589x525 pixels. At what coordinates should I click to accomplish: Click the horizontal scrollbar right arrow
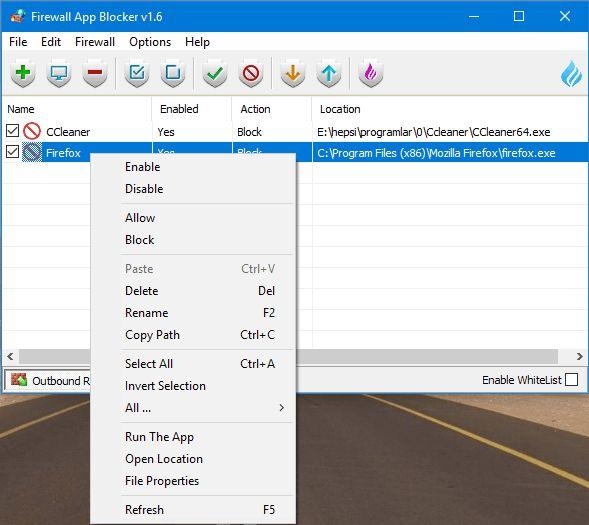(580, 356)
